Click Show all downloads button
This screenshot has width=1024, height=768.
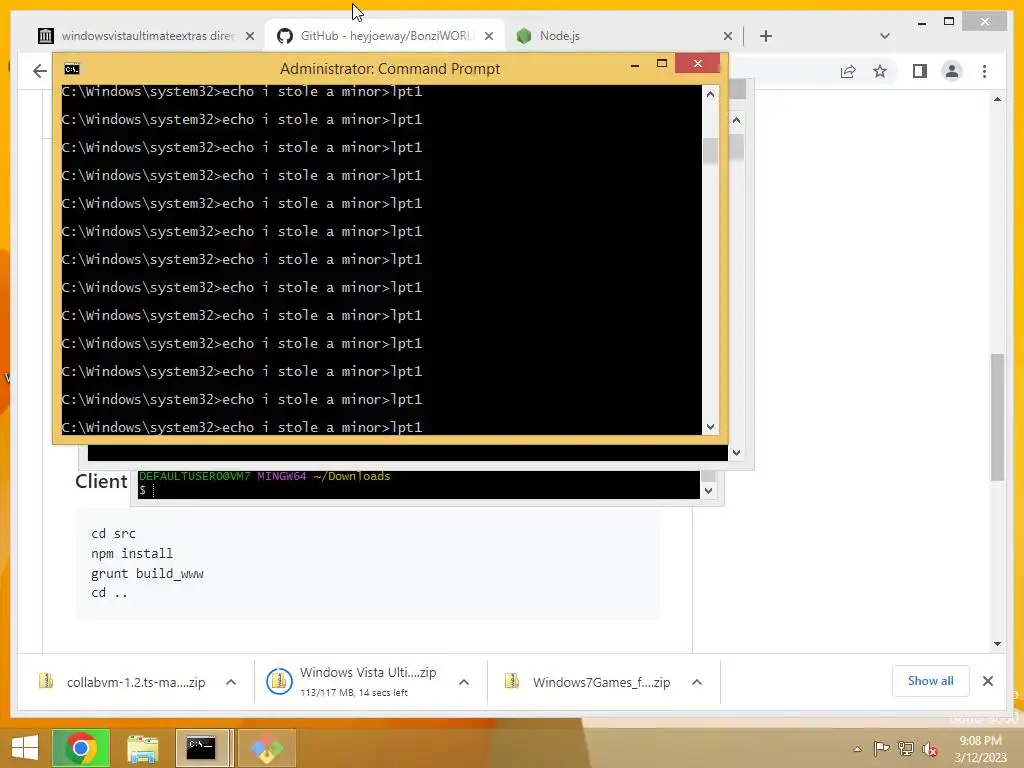930,681
